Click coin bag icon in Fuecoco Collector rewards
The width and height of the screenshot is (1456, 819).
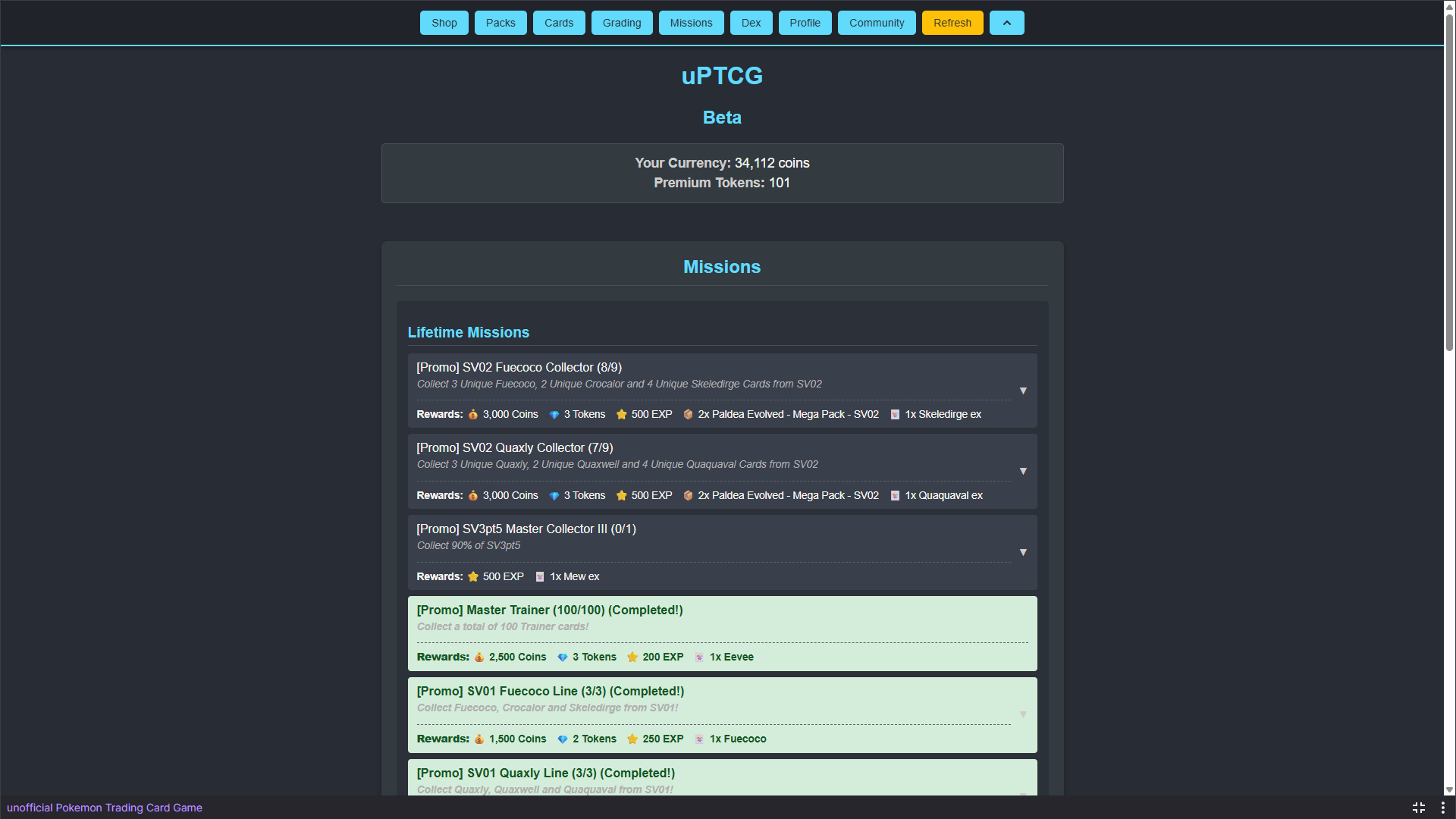point(473,414)
